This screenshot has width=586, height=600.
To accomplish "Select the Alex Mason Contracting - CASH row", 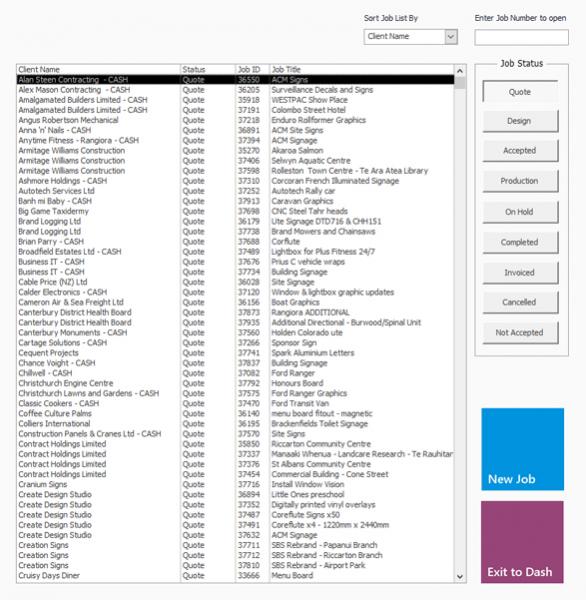I will coord(235,90).
